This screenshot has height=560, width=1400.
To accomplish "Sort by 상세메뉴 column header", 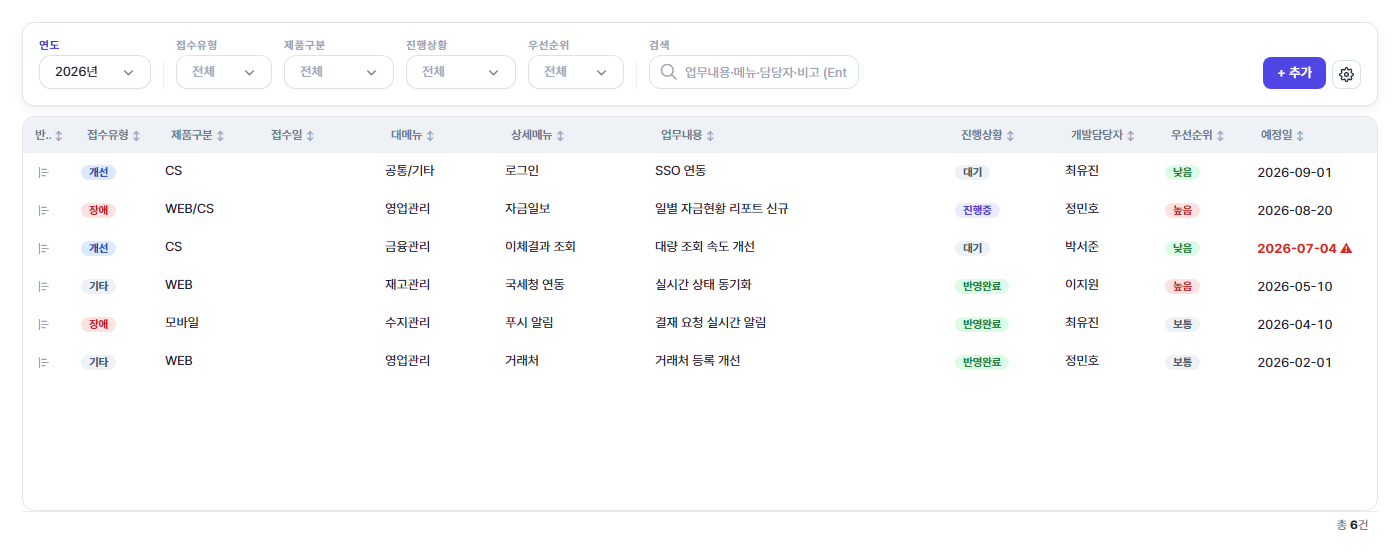I will click(537, 135).
